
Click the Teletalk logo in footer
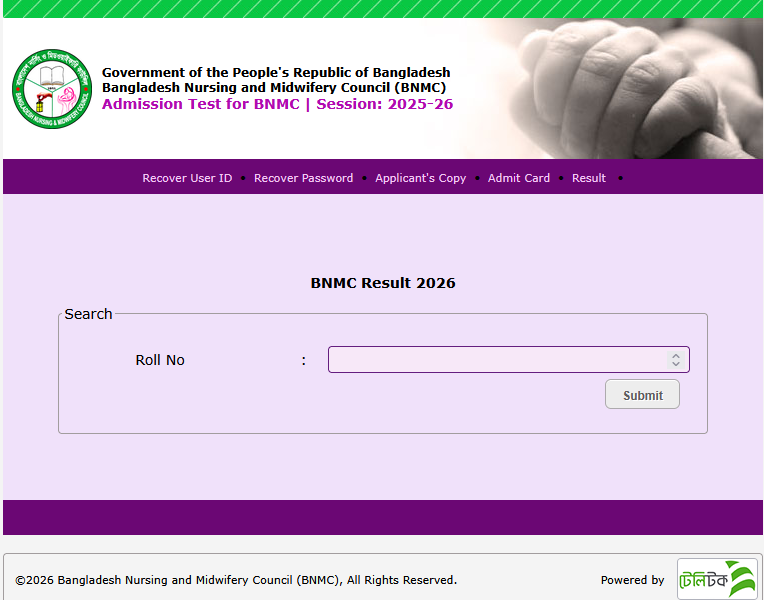(717, 579)
